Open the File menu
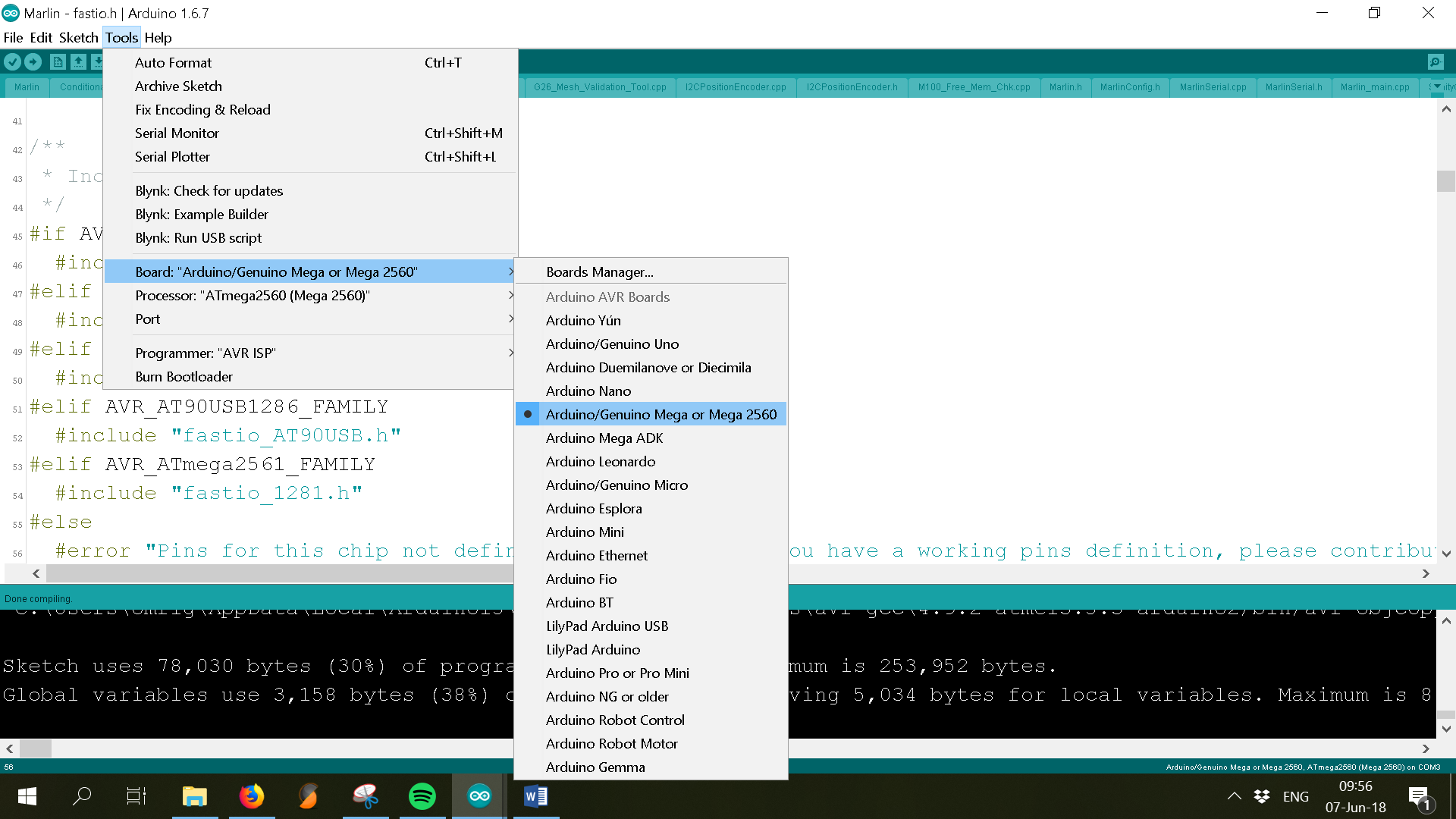Screen dimensions: 1456x819 coord(13,37)
